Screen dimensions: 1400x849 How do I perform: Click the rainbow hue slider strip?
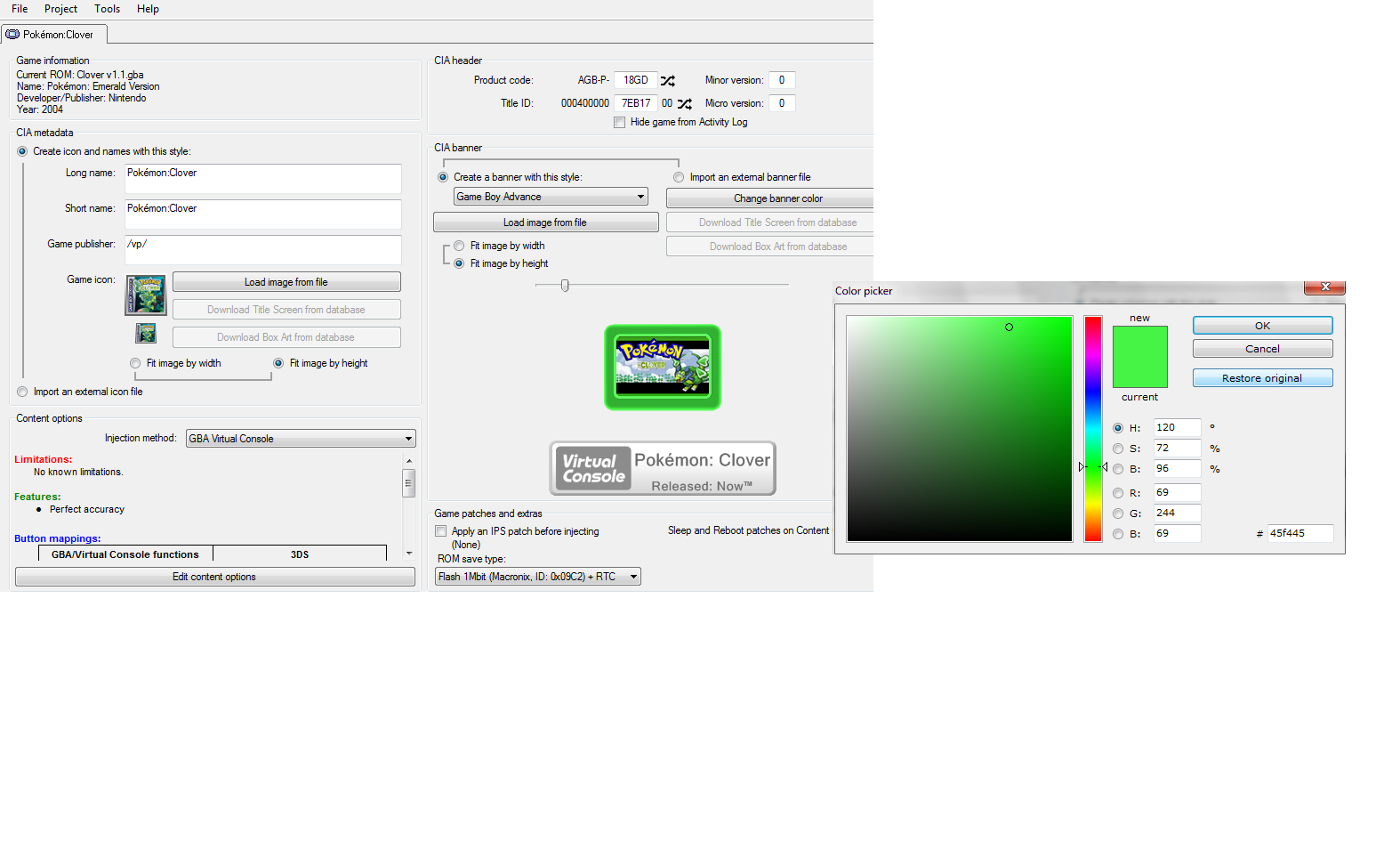coord(1092,427)
